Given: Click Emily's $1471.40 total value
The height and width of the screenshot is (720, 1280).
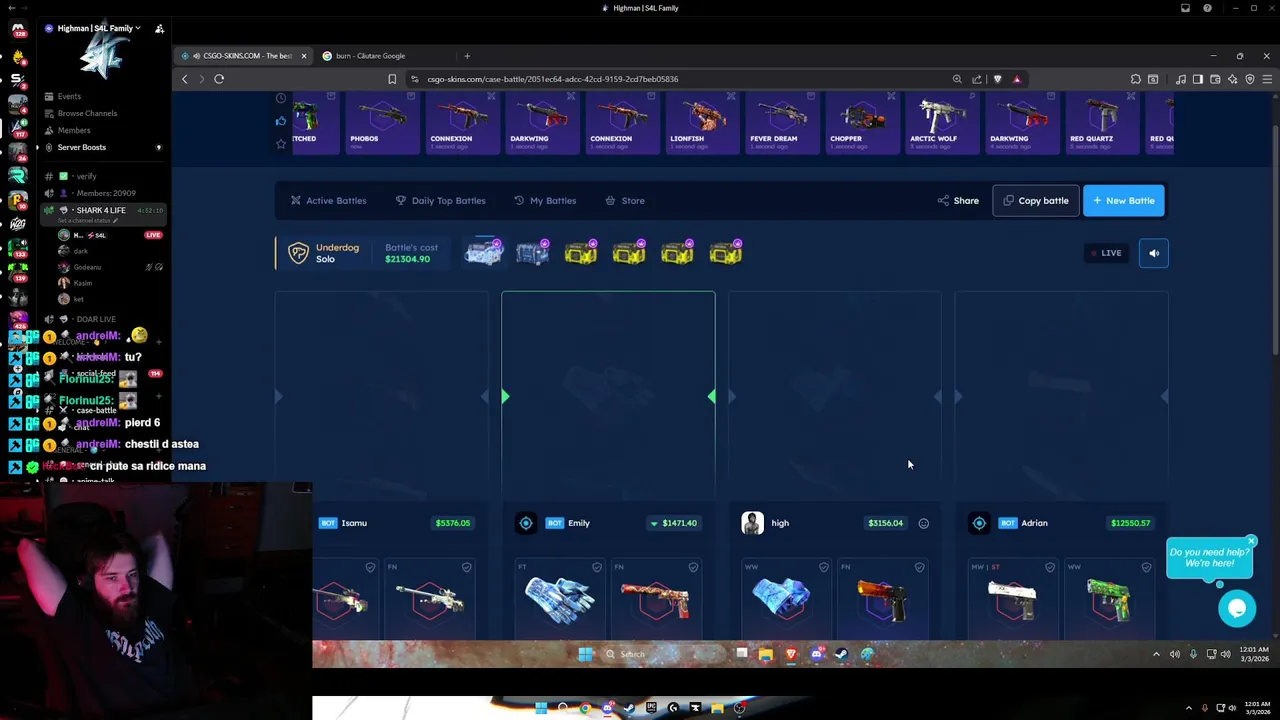Looking at the screenshot, I should [675, 523].
